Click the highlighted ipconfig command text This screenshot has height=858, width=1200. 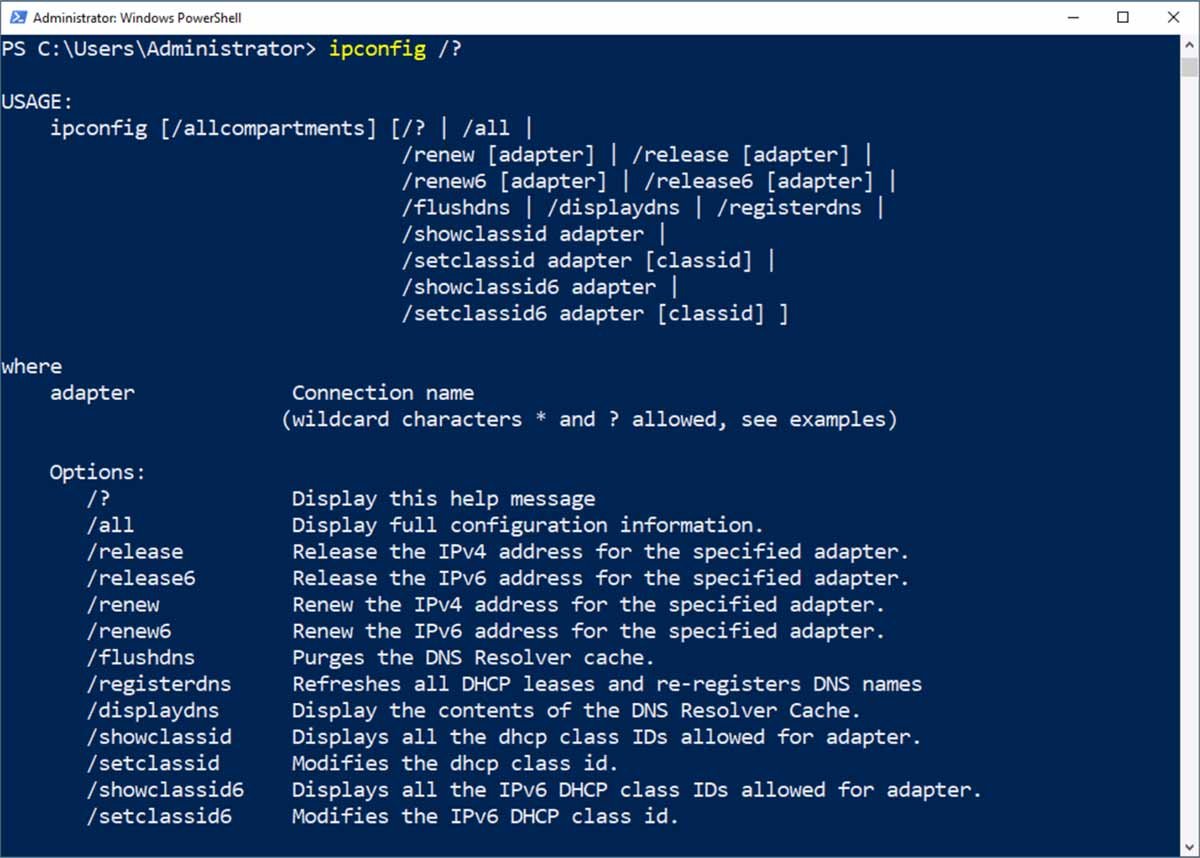(377, 47)
